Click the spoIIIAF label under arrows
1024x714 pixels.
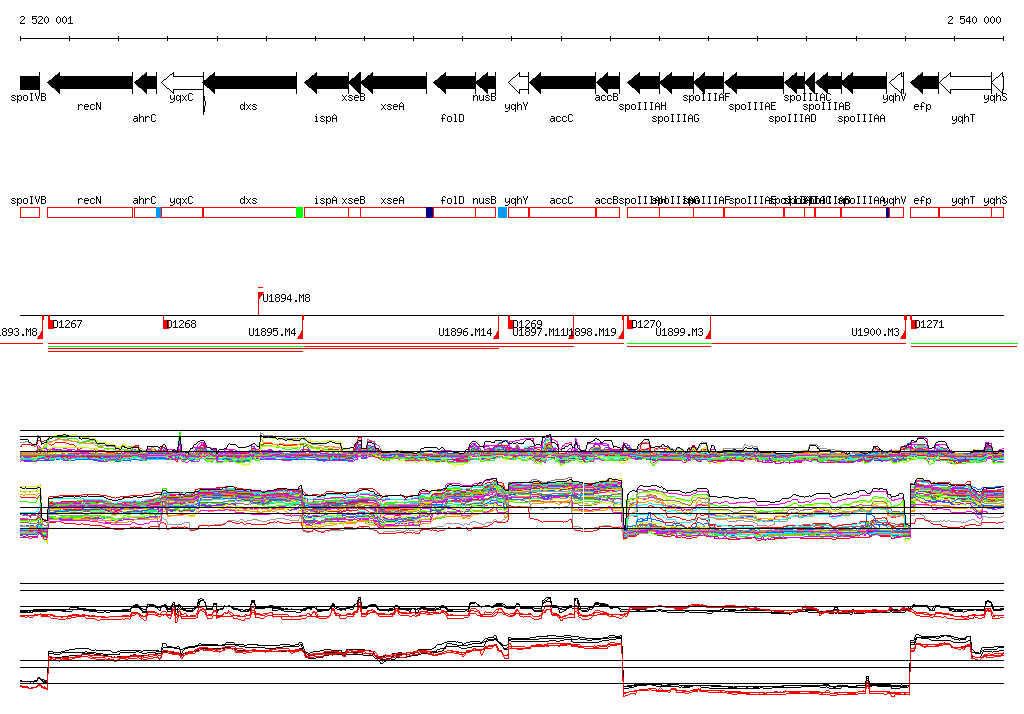click(x=706, y=97)
